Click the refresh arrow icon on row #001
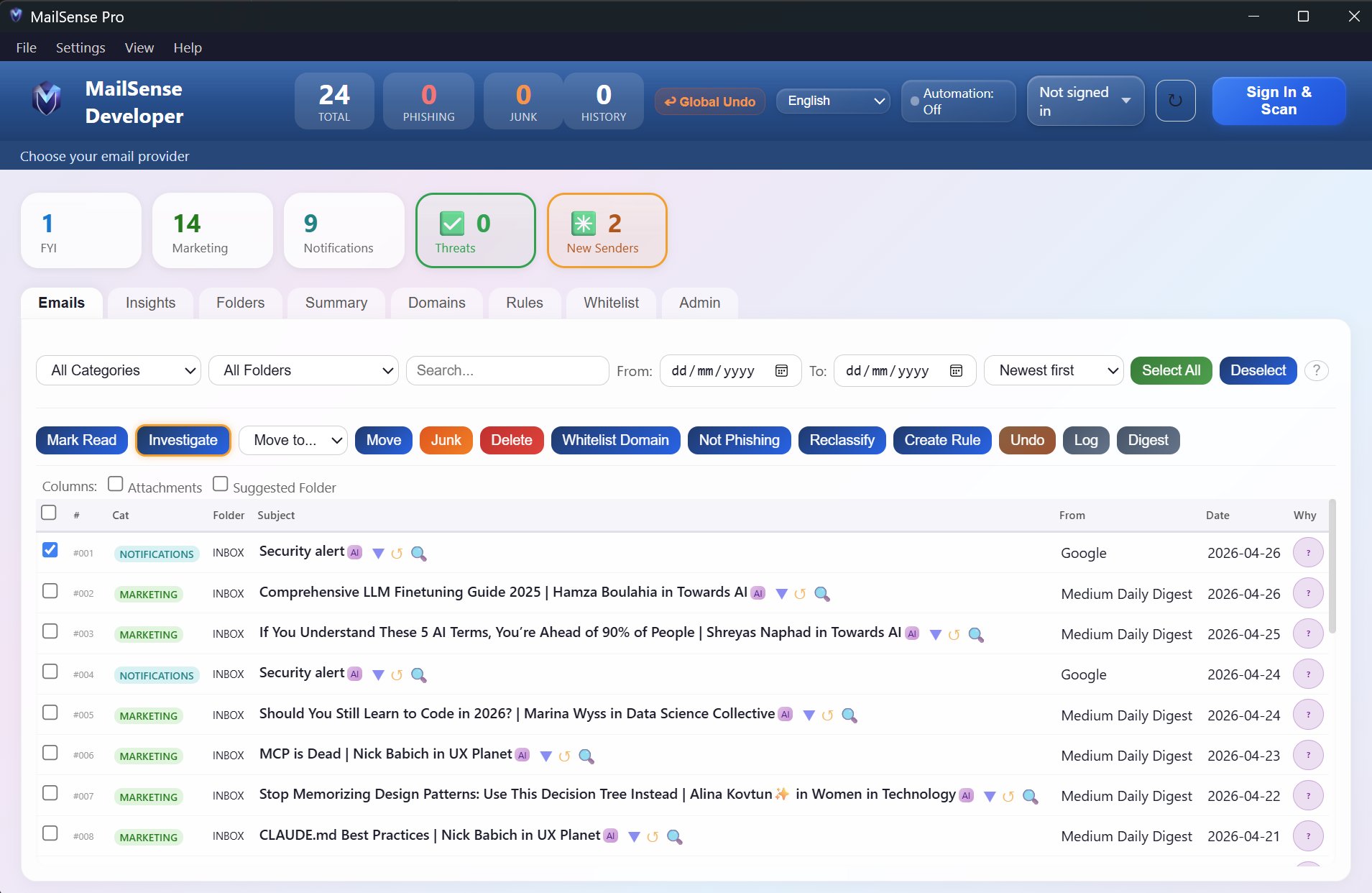This screenshot has height=893, width=1372. pos(397,554)
